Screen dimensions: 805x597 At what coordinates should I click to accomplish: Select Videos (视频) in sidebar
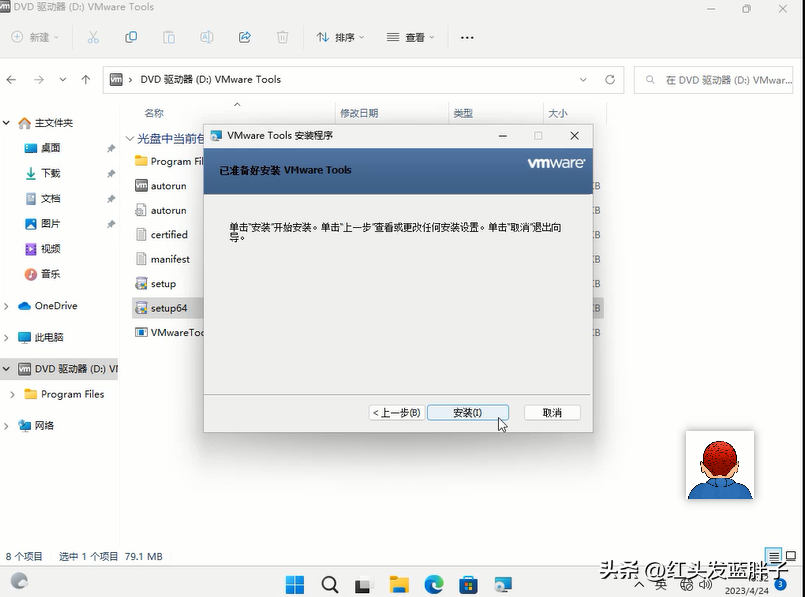click(x=50, y=248)
